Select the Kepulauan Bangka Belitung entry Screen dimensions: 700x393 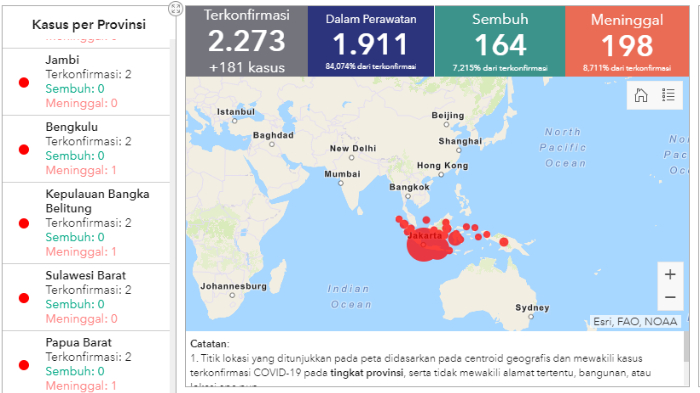(x=86, y=223)
